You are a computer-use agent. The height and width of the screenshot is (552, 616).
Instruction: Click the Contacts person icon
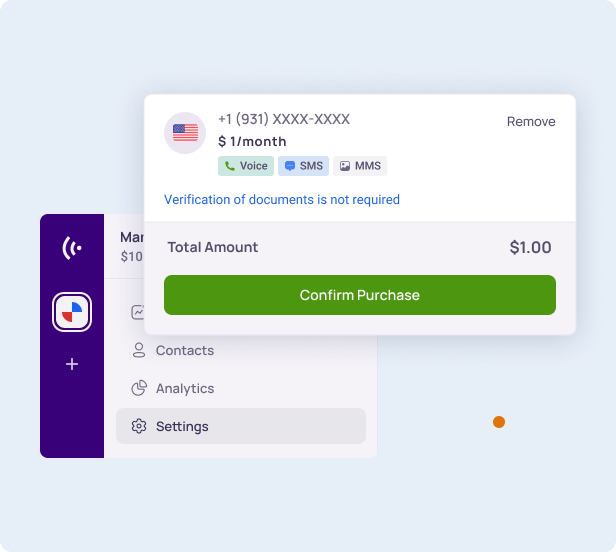[139, 350]
